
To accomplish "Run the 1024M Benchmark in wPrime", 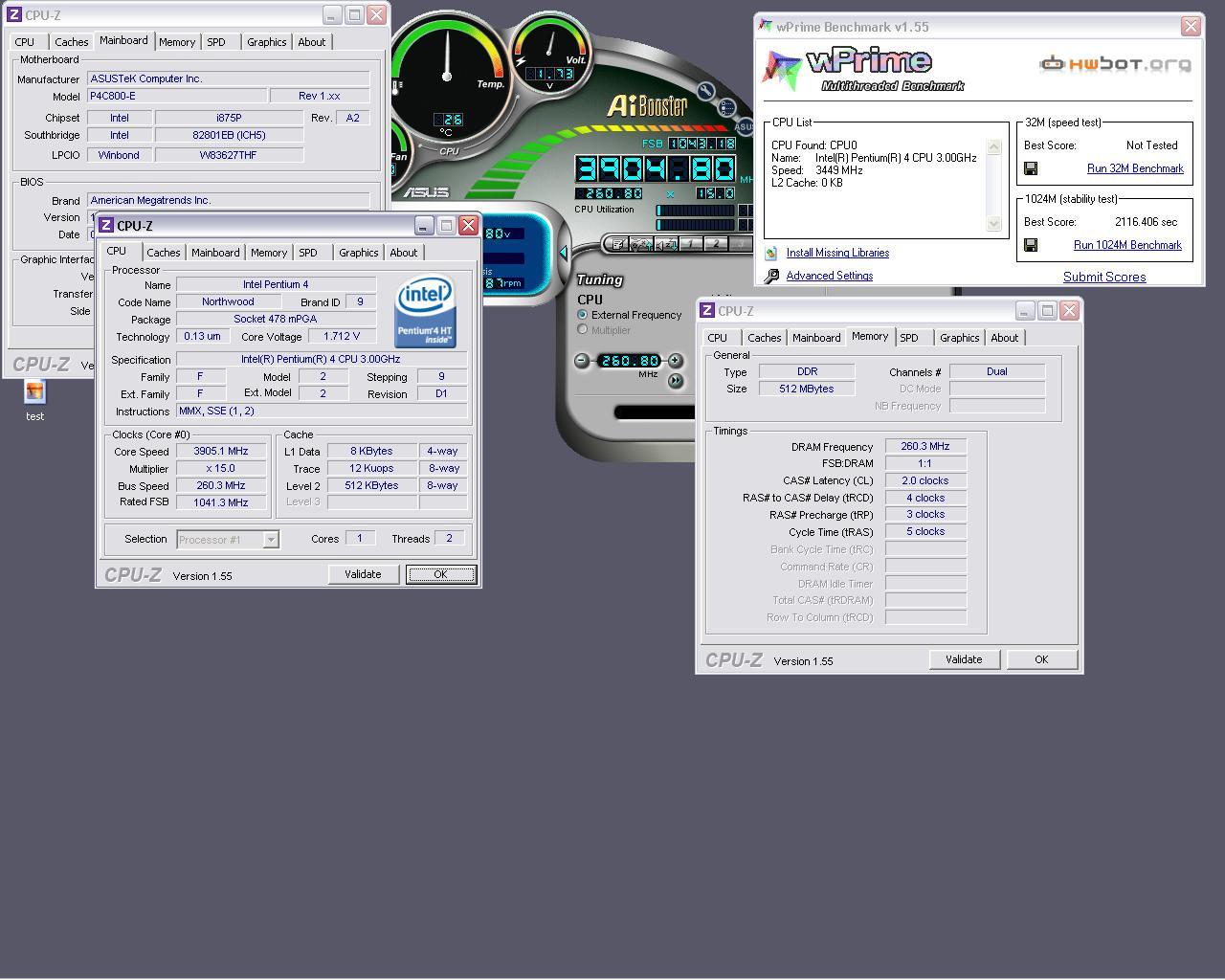I will [x=1127, y=245].
